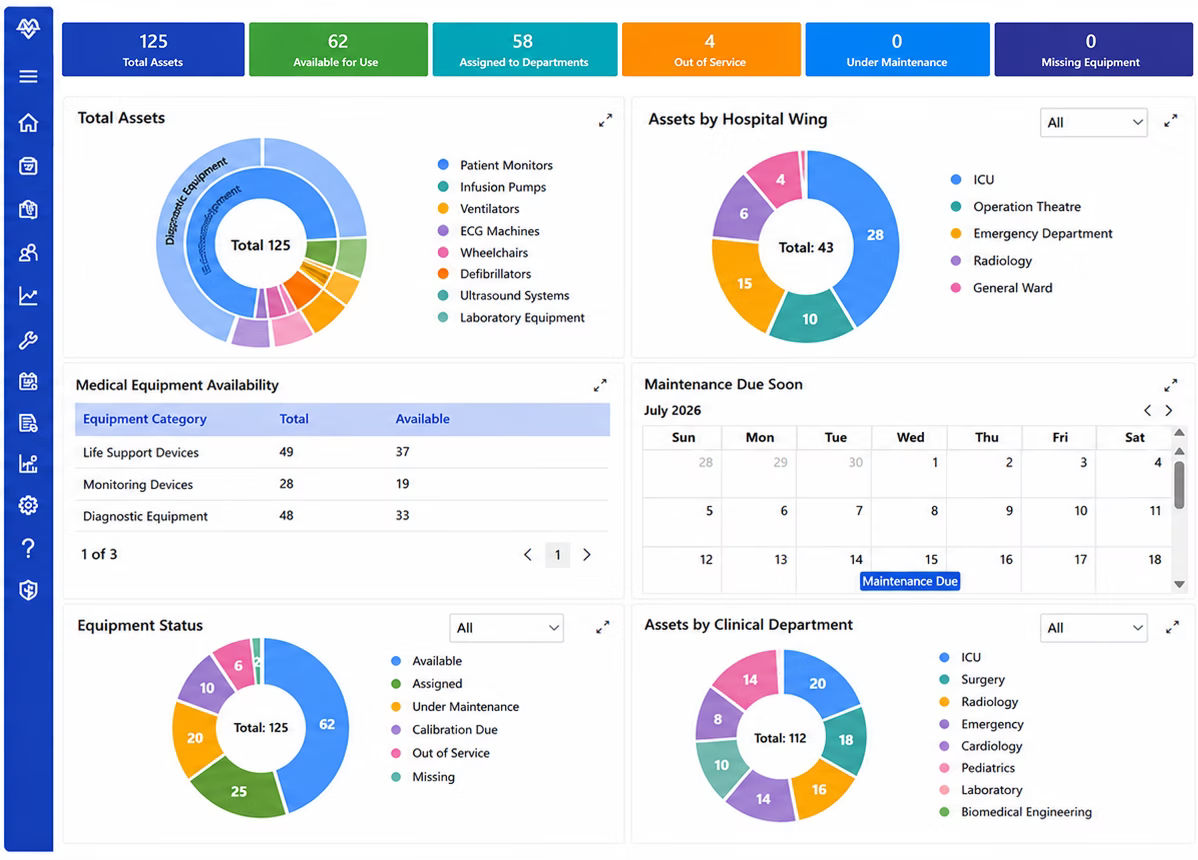This screenshot has height=860, width=1198.
Task: Open the wrench maintenance icon in sidebar
Action: tap(28, 340)
